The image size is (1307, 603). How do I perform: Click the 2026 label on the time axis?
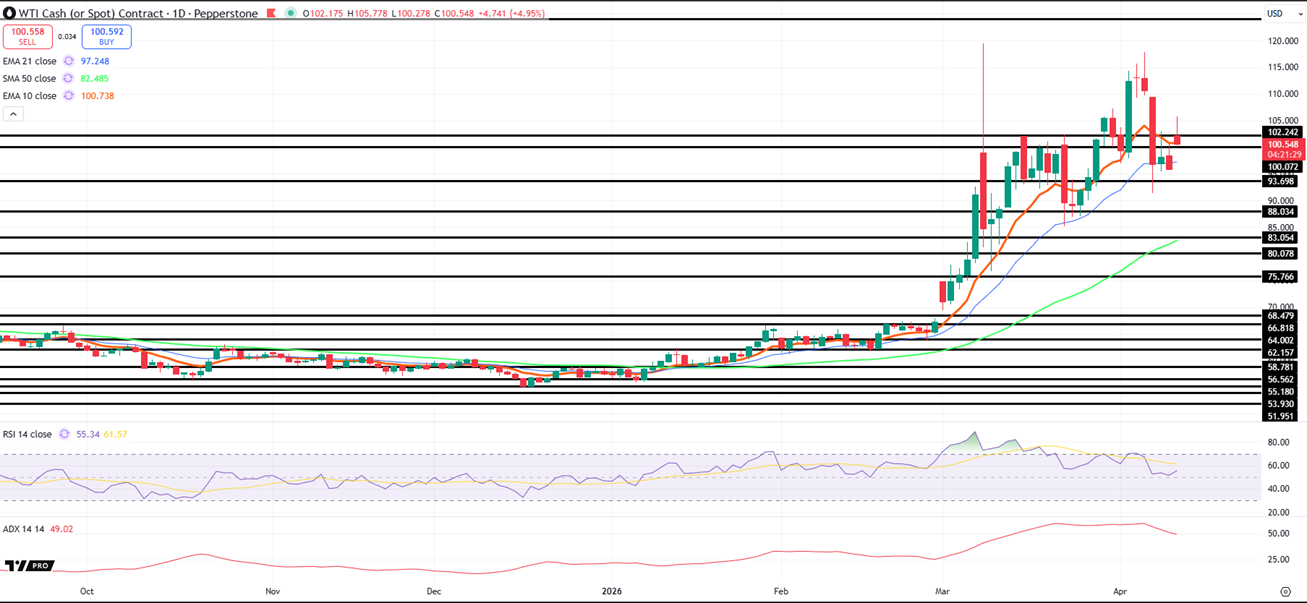pos(612,591)
